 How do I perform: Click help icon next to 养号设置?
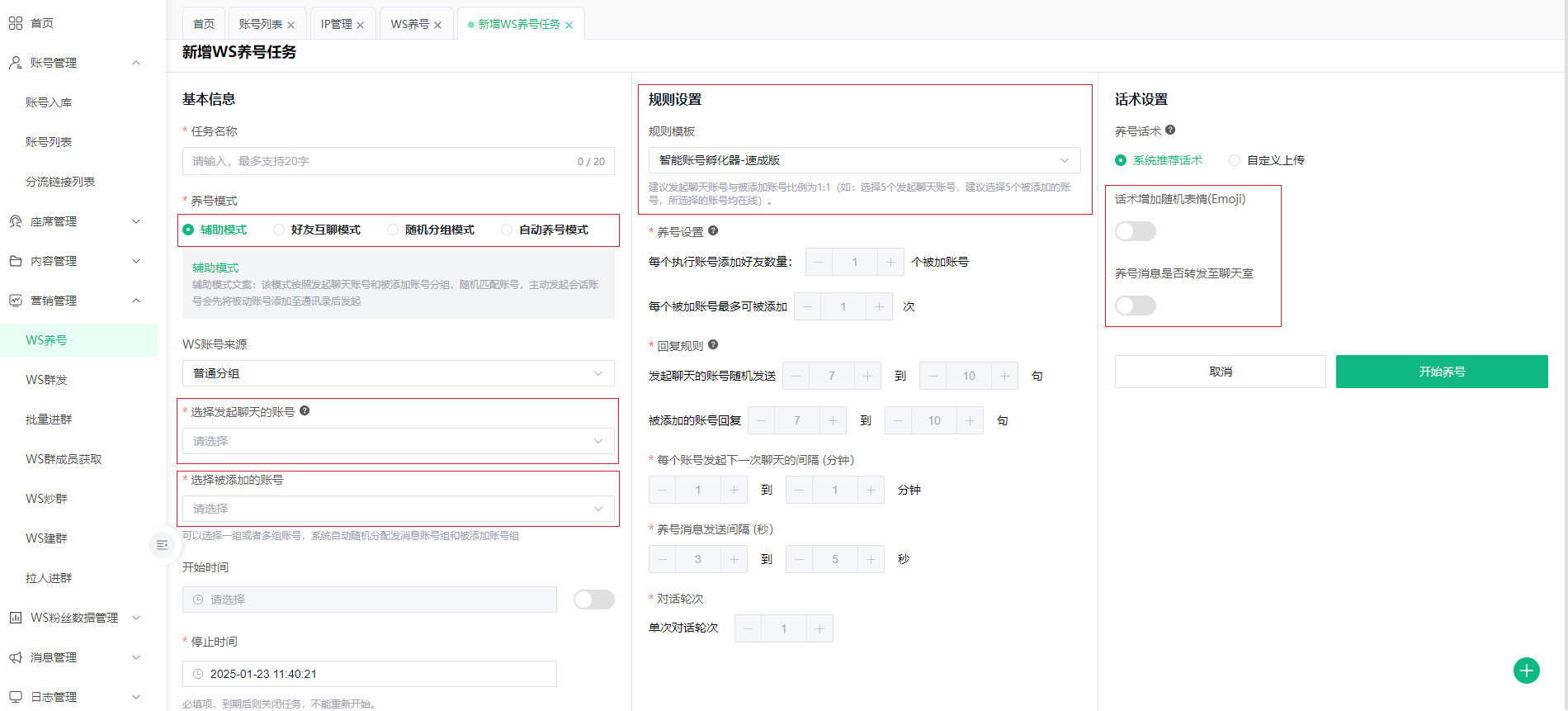[713, 231]
